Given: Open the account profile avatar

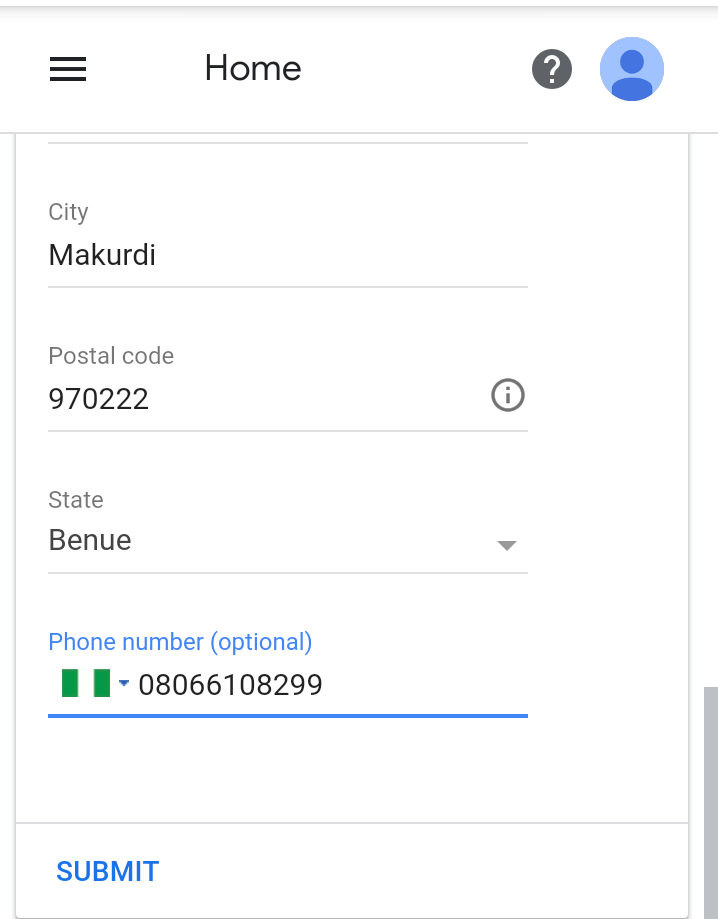Looking at the screenshot, I should pyautogui.click(x=631, y=69).
